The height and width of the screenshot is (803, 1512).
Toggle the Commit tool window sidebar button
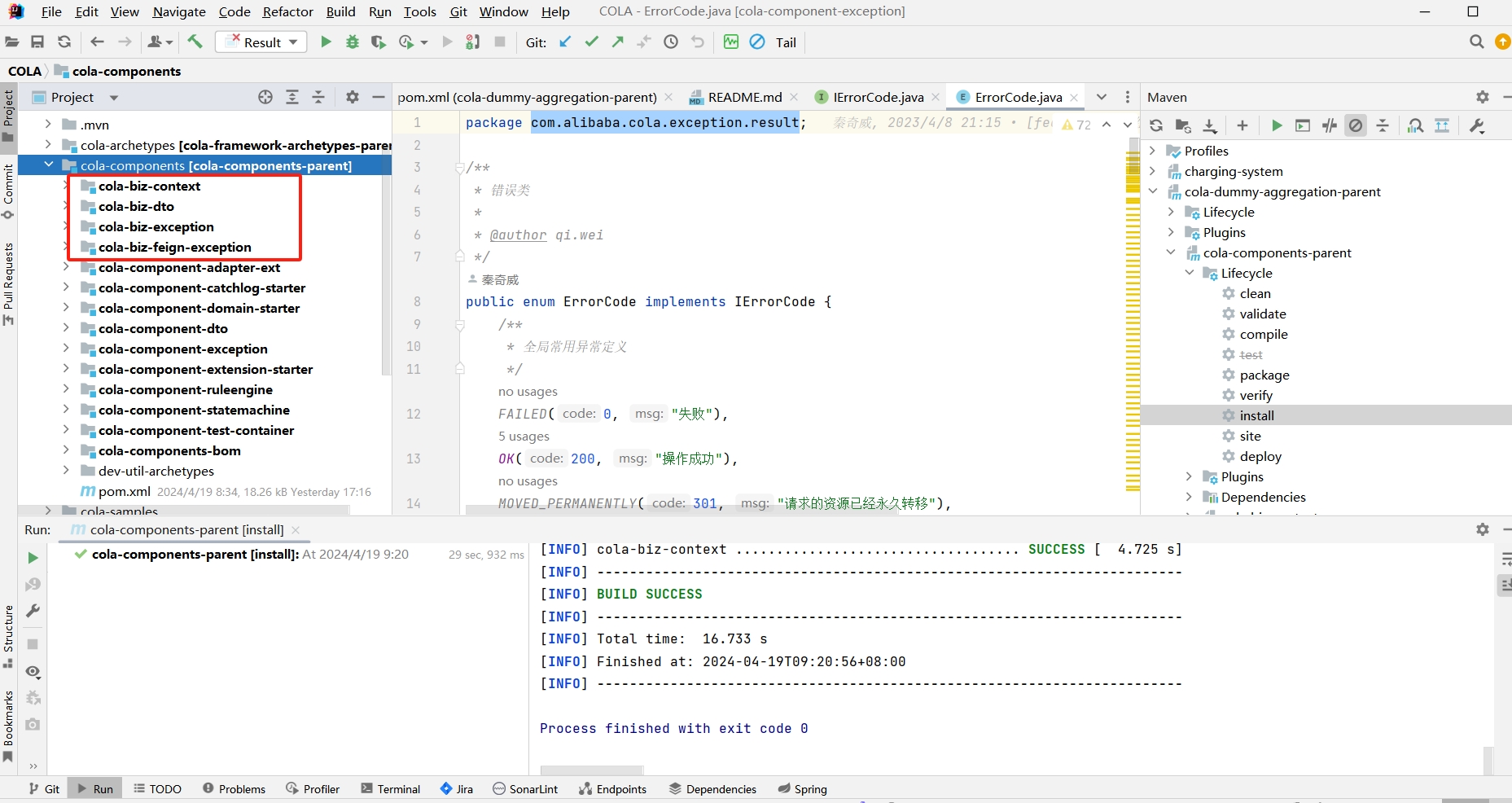coord(8,191)
